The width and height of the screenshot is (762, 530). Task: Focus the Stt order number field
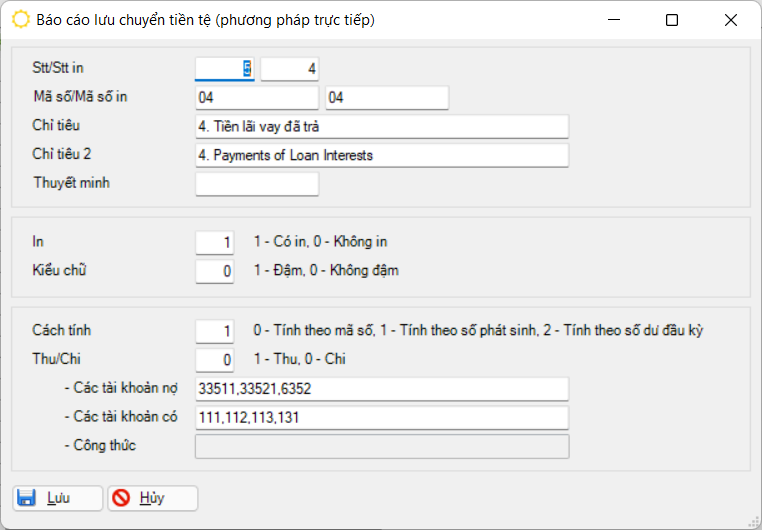[225, 68]
